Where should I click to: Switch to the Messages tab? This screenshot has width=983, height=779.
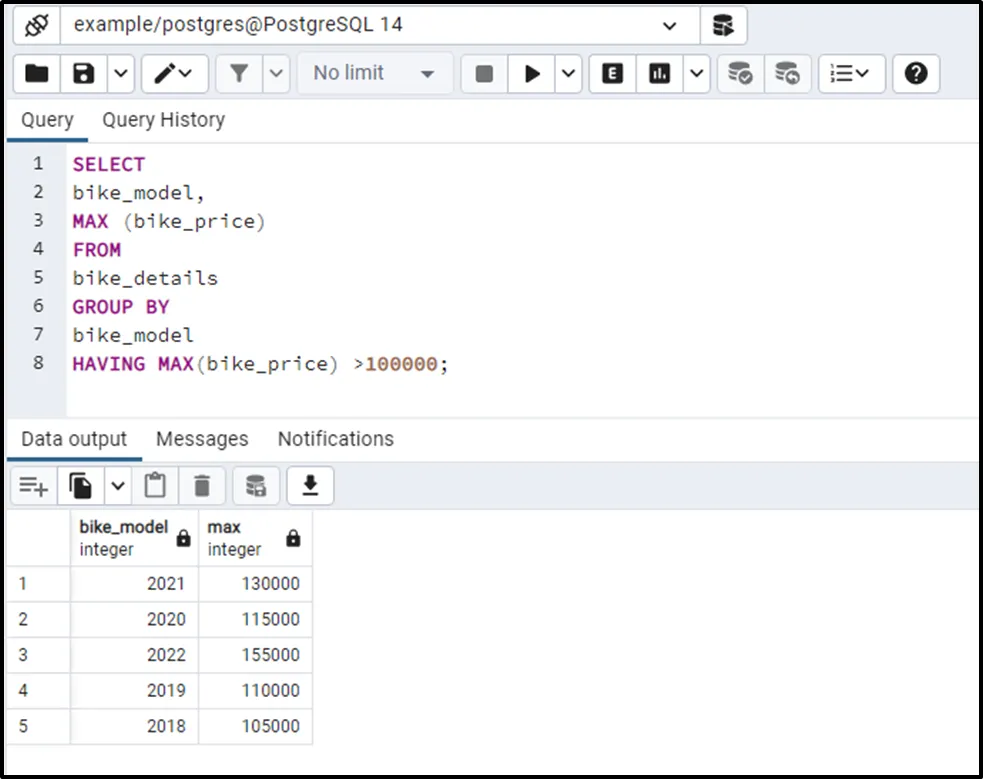click(x=202, y=439)
